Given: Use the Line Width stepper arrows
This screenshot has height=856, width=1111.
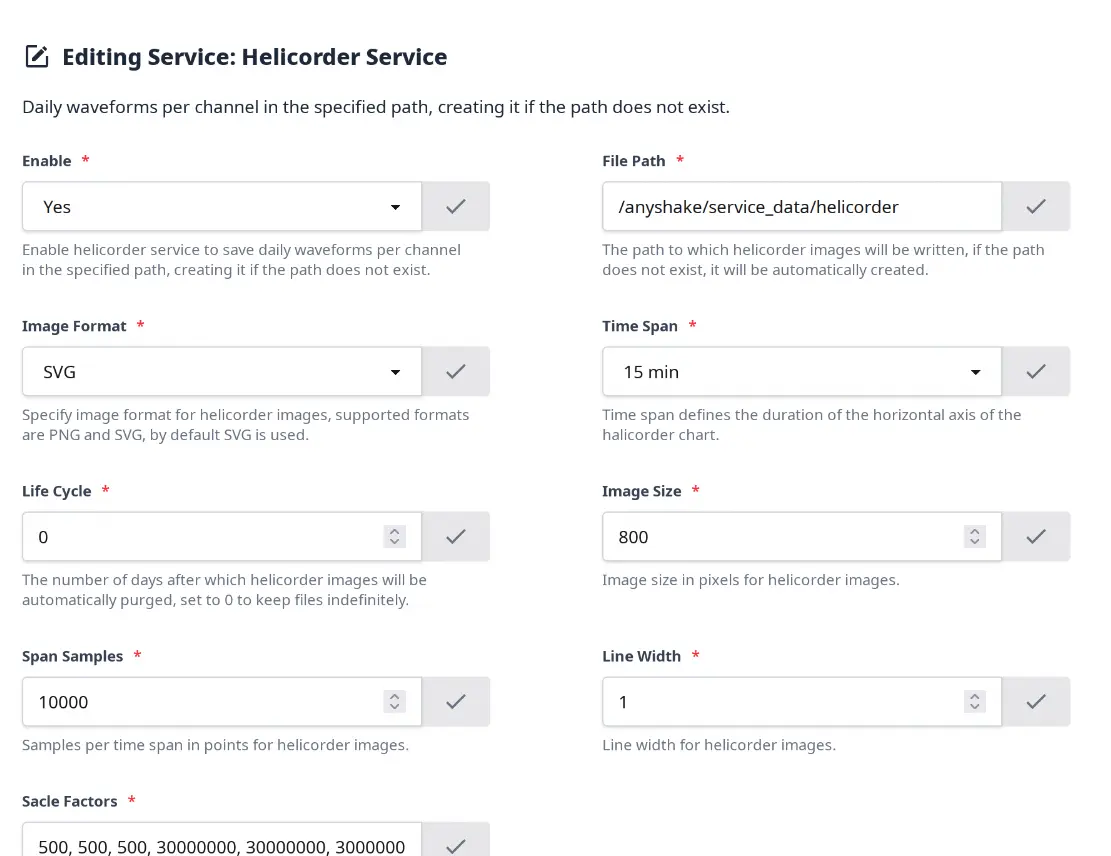Looking at the screenshot, I should [975, 702].
